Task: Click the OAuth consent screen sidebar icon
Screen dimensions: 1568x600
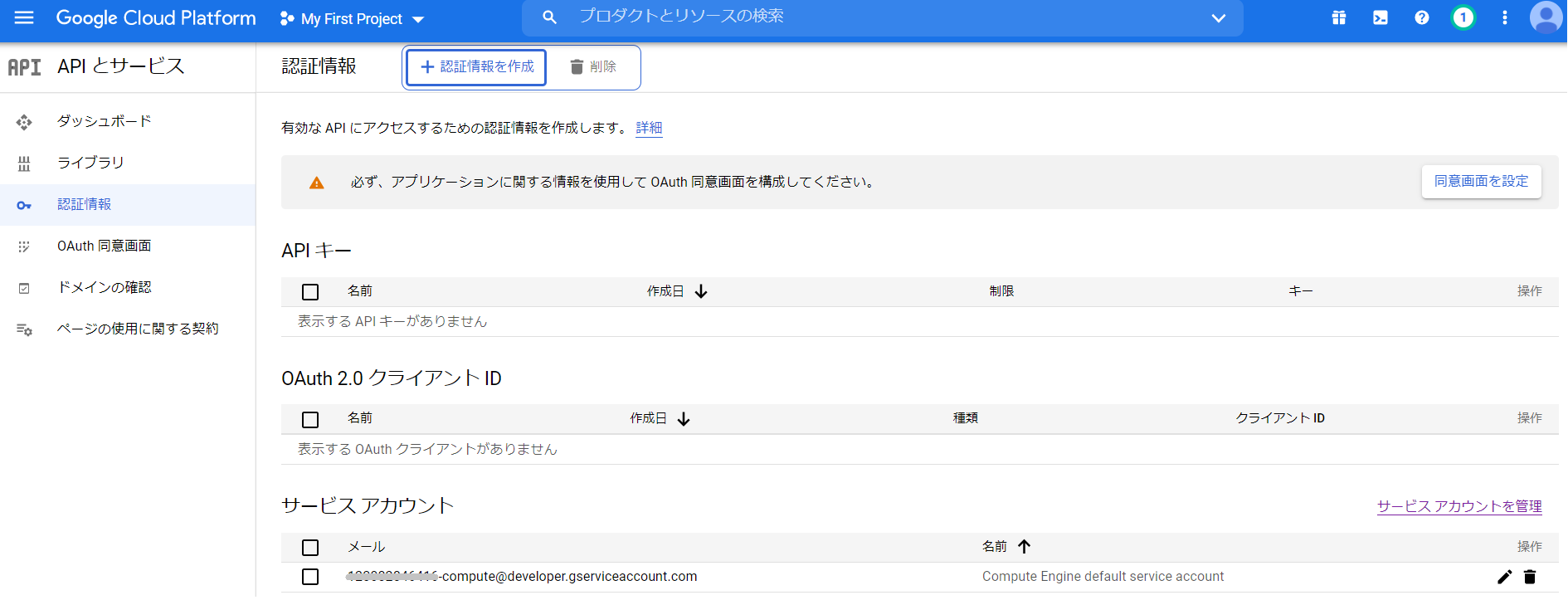Action: (x=24, y=246)
